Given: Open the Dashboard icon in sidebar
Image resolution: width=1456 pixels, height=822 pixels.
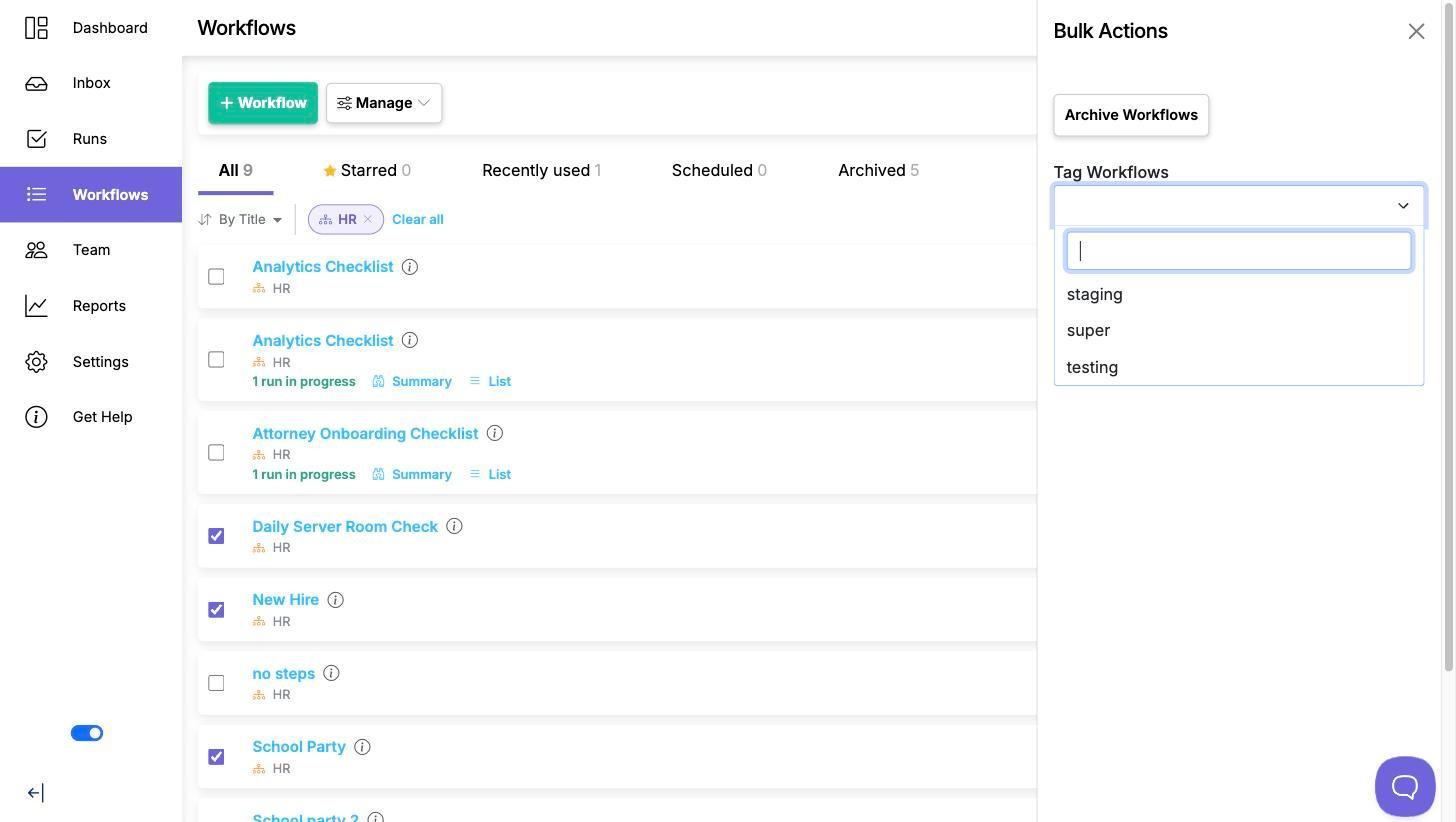Looking at the screenshot, I should [36, 28].
